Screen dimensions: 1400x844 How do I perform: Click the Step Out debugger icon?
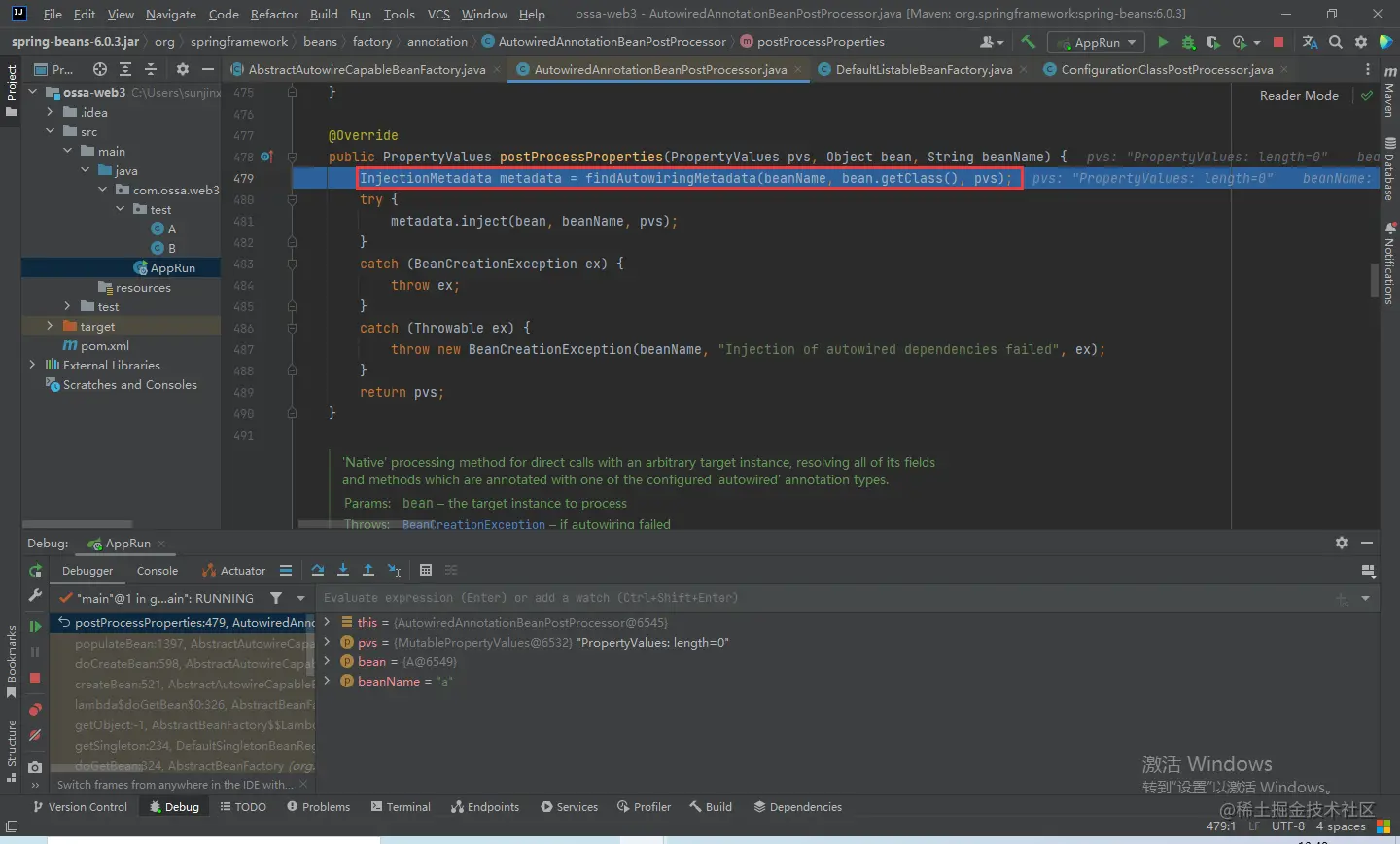pyautogui.click(x=368, y=570)
